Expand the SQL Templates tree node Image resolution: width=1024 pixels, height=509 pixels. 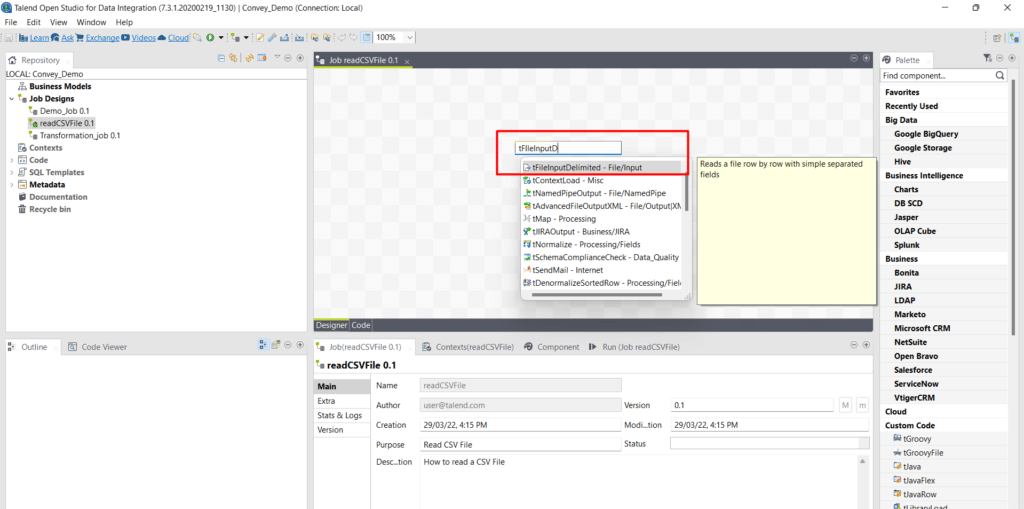pos(11,172)
